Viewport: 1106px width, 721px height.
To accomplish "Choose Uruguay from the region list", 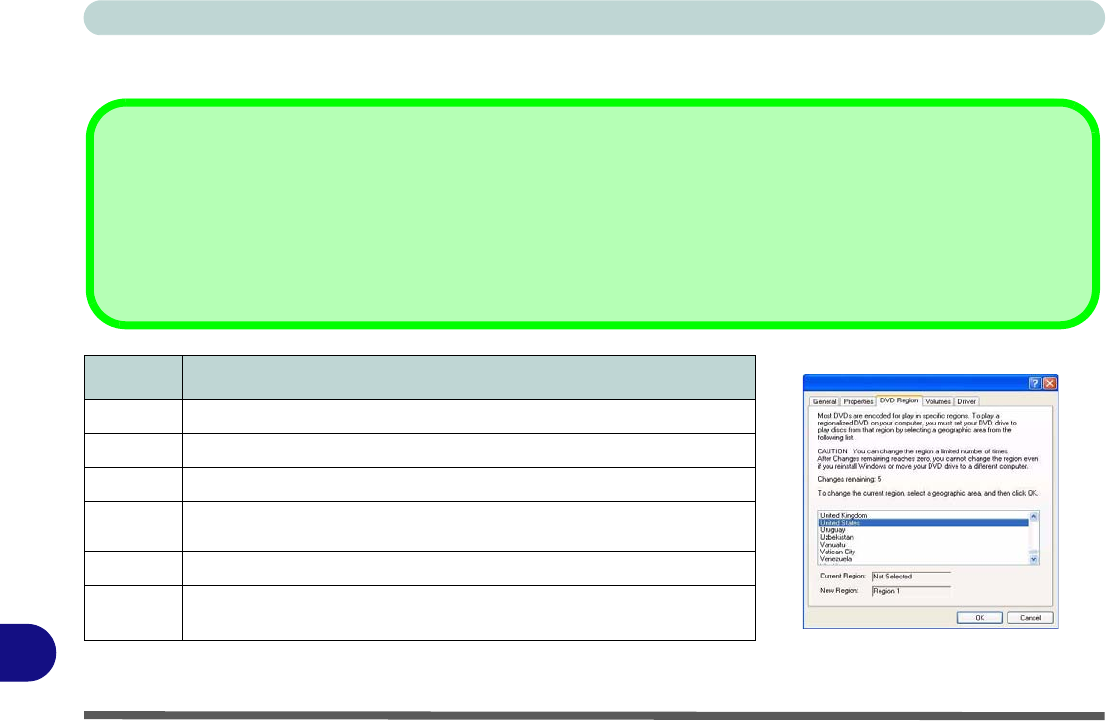I will [923, 530].
